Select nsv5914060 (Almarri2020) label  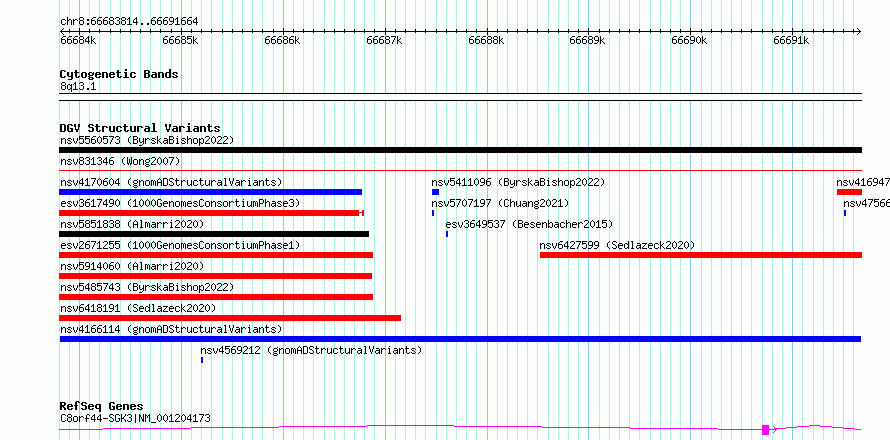click(x=132, y=266)
